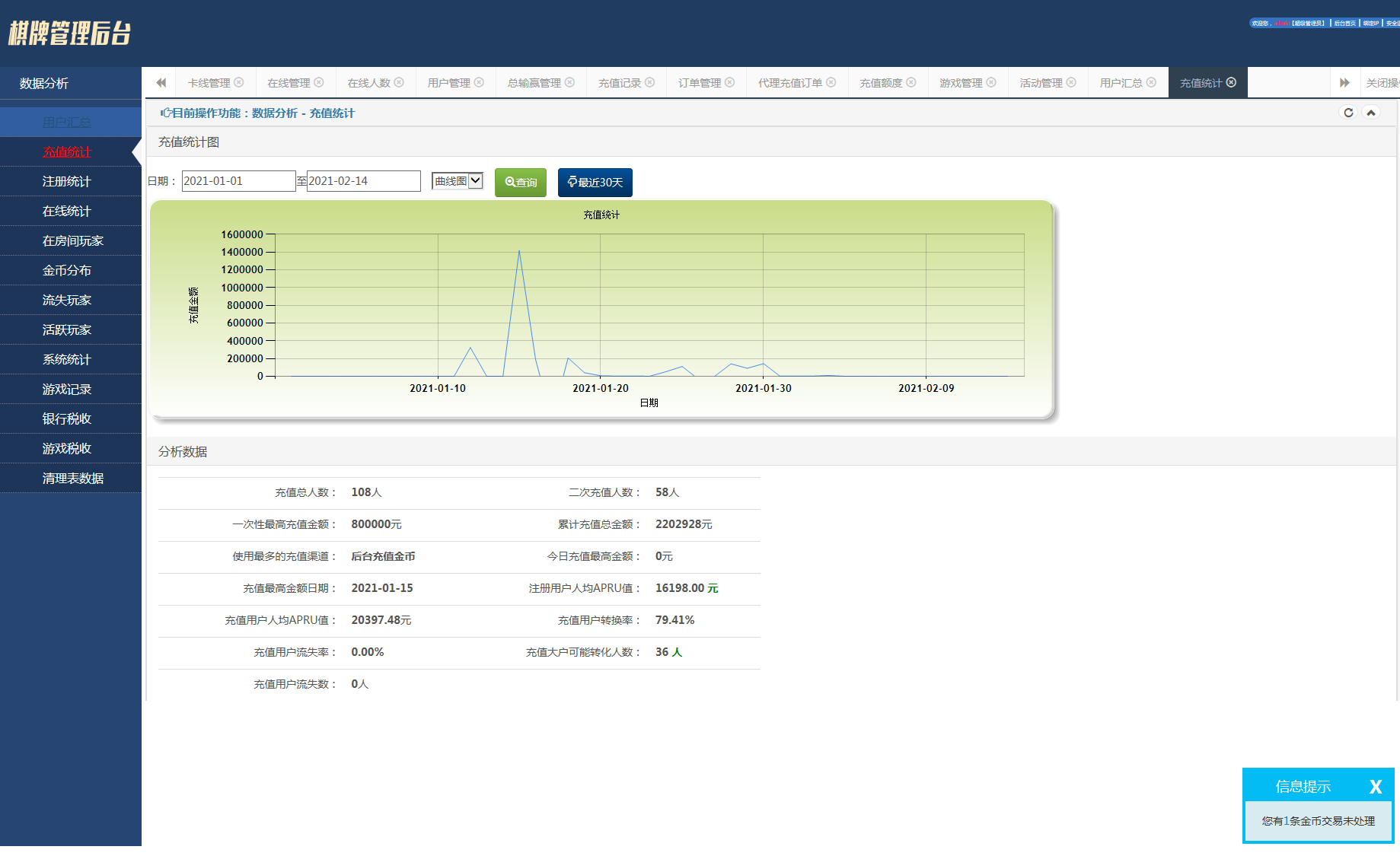Open 注册统计 in the sidebar
This screenshot has width=1400, height=856.
click(67, 181)
